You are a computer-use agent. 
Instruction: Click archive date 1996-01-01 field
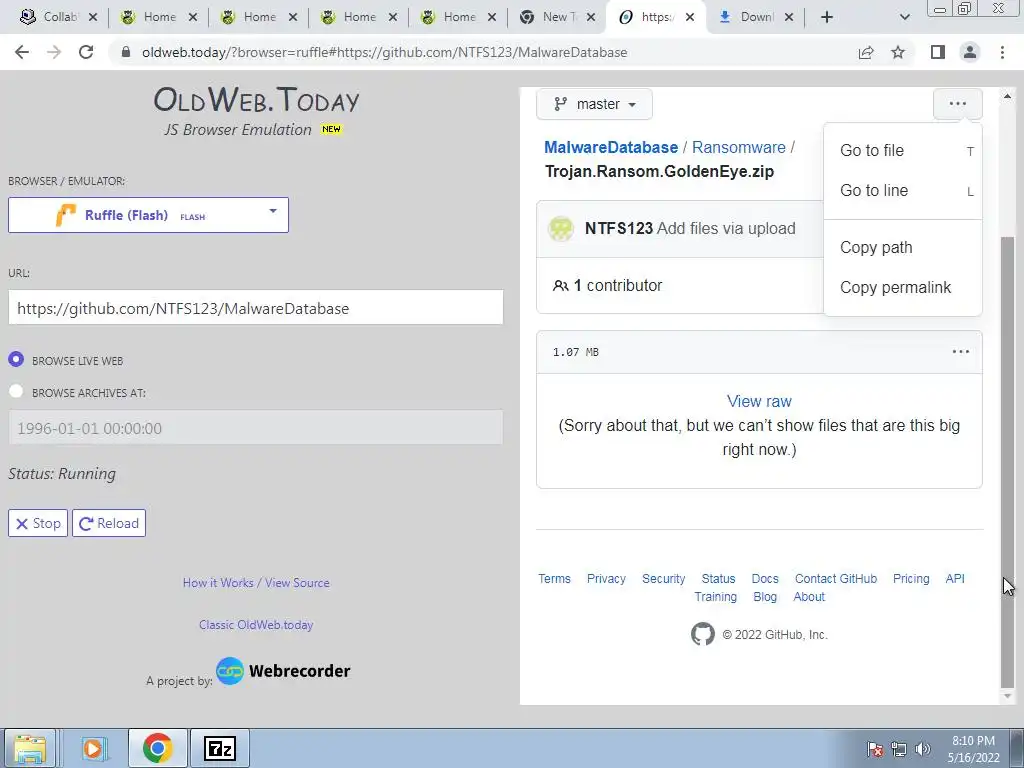click(256, 428)
